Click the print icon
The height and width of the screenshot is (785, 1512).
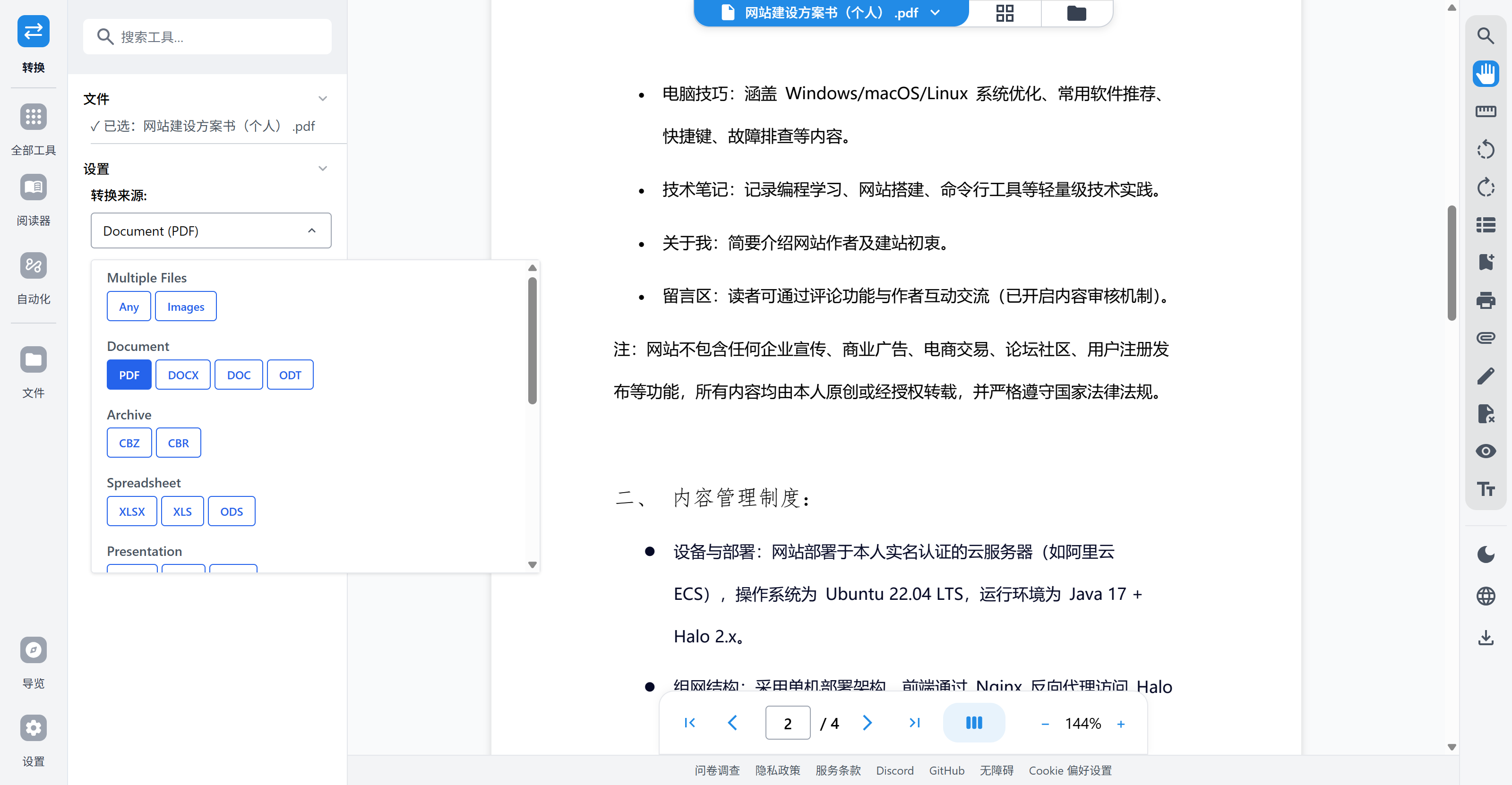pyautogui.click(x=1485, y=300)
